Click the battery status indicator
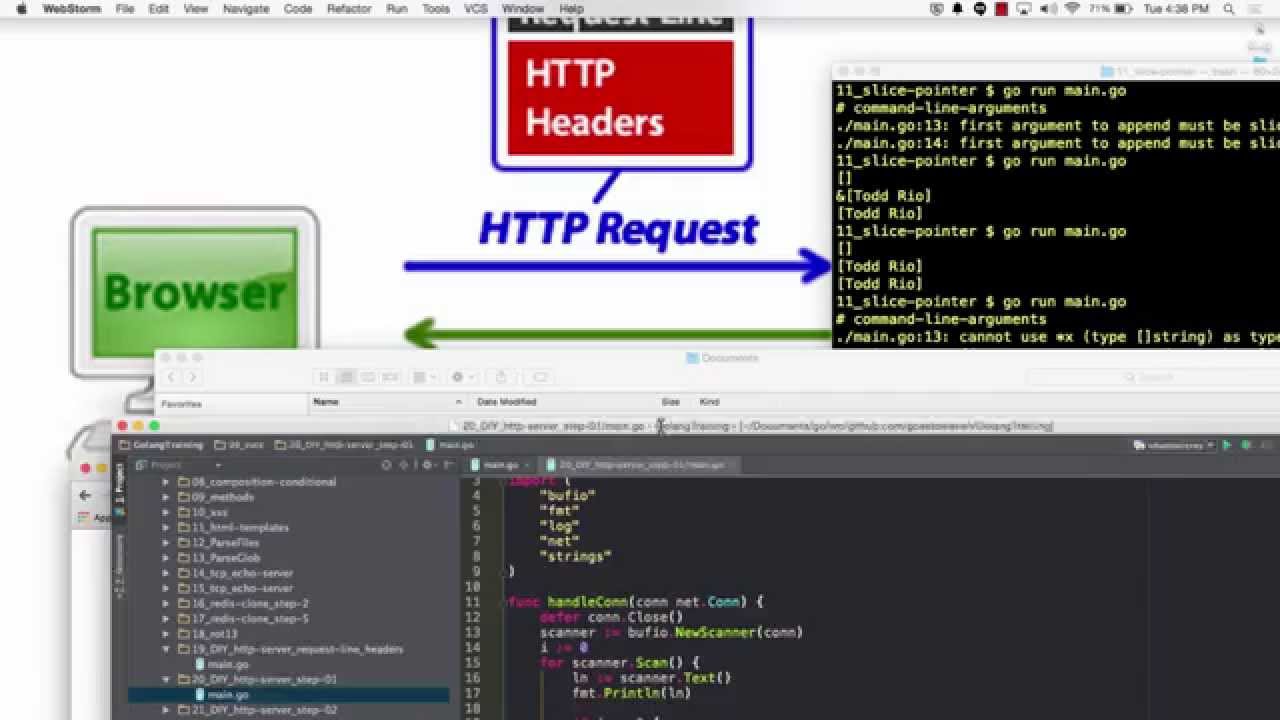This screenshot has height=720, width=1280. tap(1110, 9)
